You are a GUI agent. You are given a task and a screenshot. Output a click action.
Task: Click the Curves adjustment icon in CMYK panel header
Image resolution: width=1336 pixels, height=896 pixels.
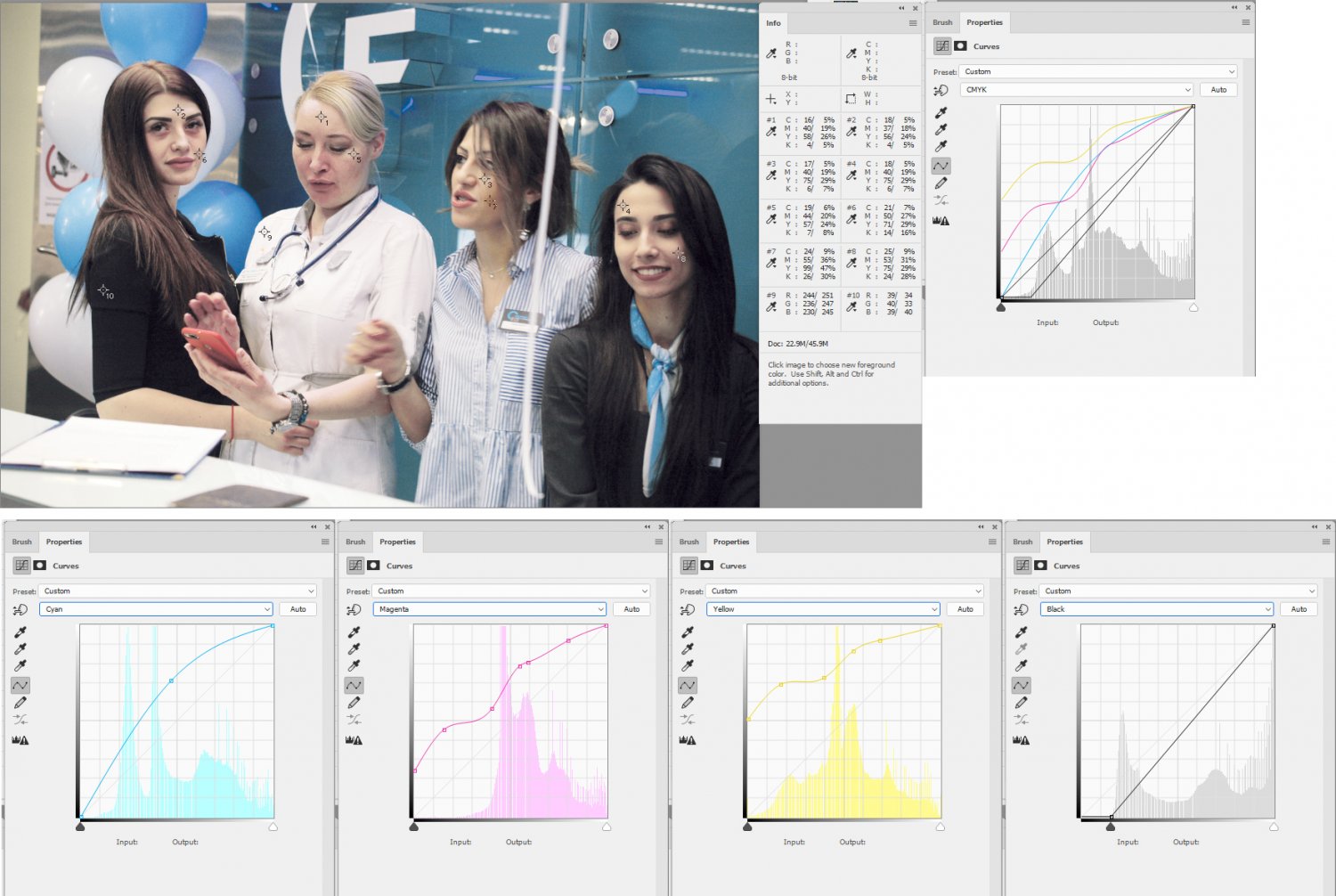(942, 46)
